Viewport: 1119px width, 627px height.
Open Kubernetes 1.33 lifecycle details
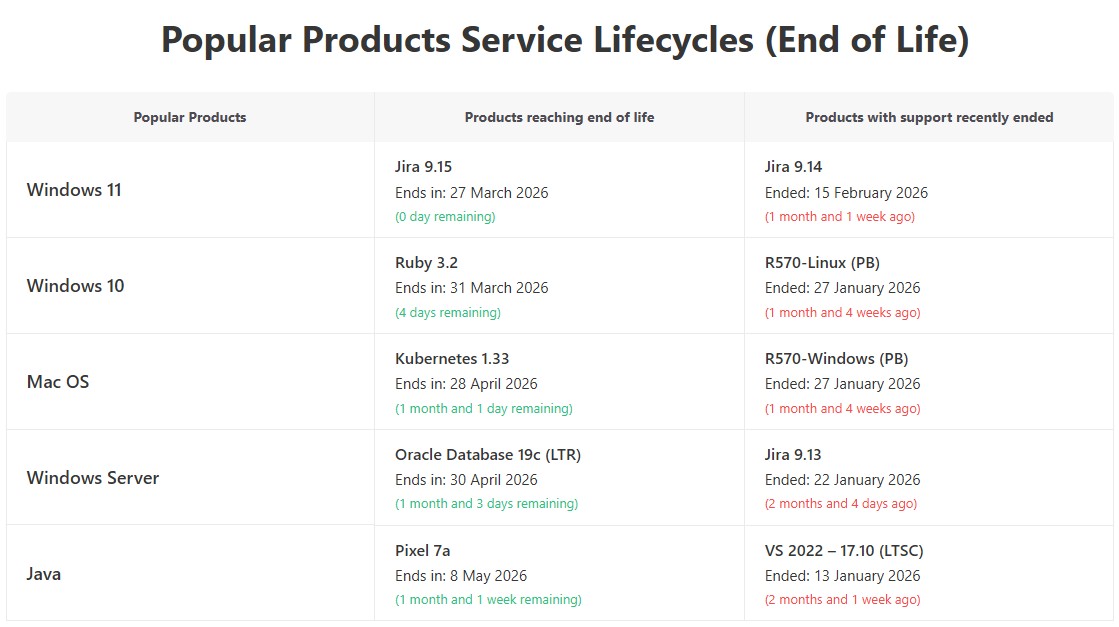click(452, 359)
